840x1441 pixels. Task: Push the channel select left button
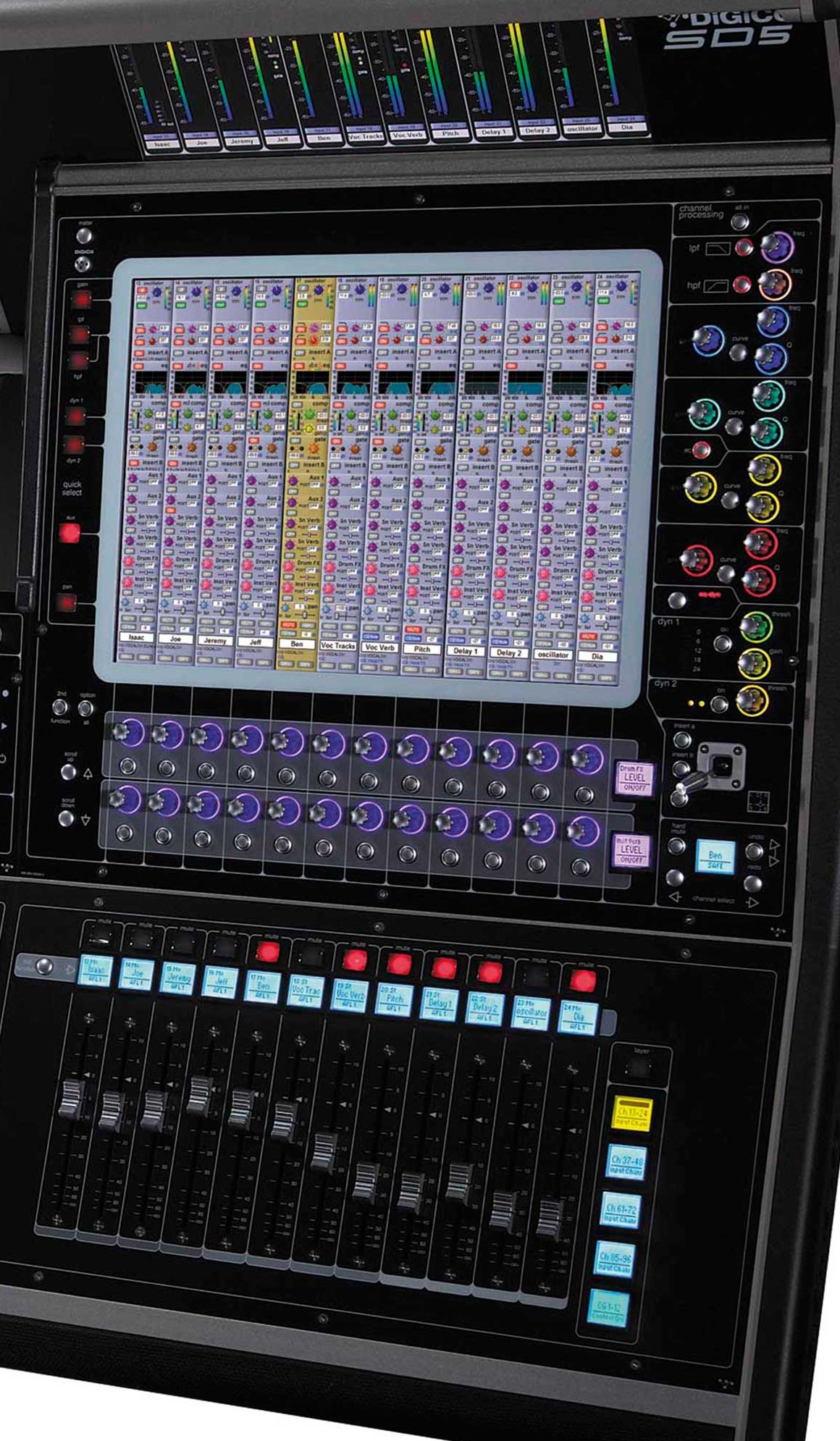(x=675, y=878)
